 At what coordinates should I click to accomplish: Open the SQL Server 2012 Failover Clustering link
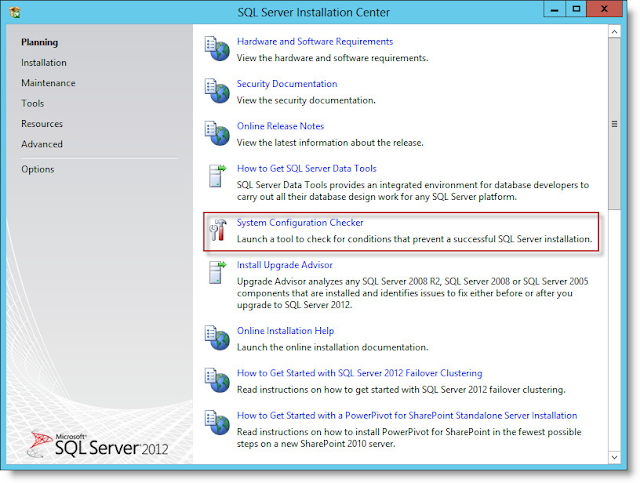point(360,373)
